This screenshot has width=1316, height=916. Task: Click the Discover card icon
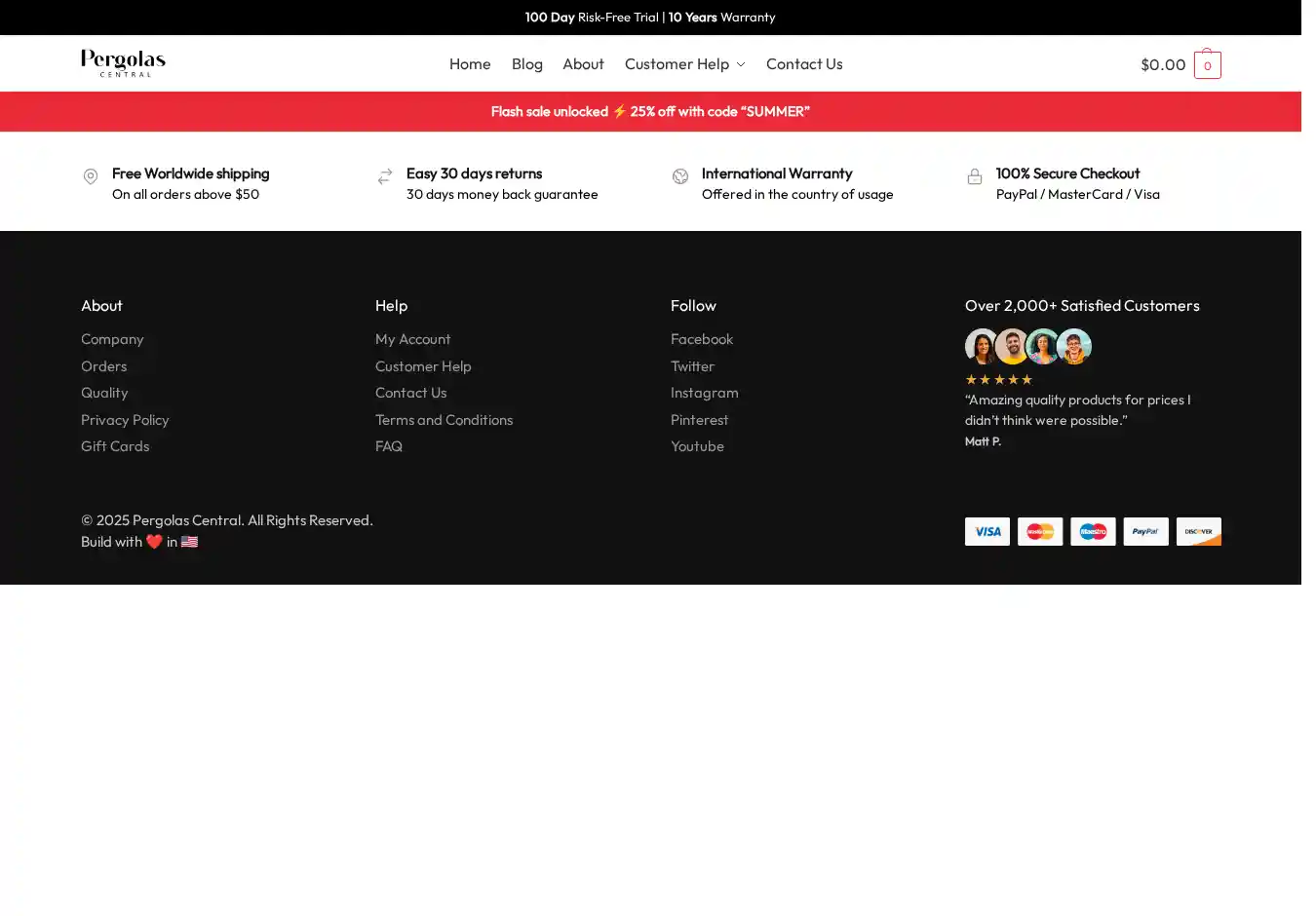click(1198, 531)
